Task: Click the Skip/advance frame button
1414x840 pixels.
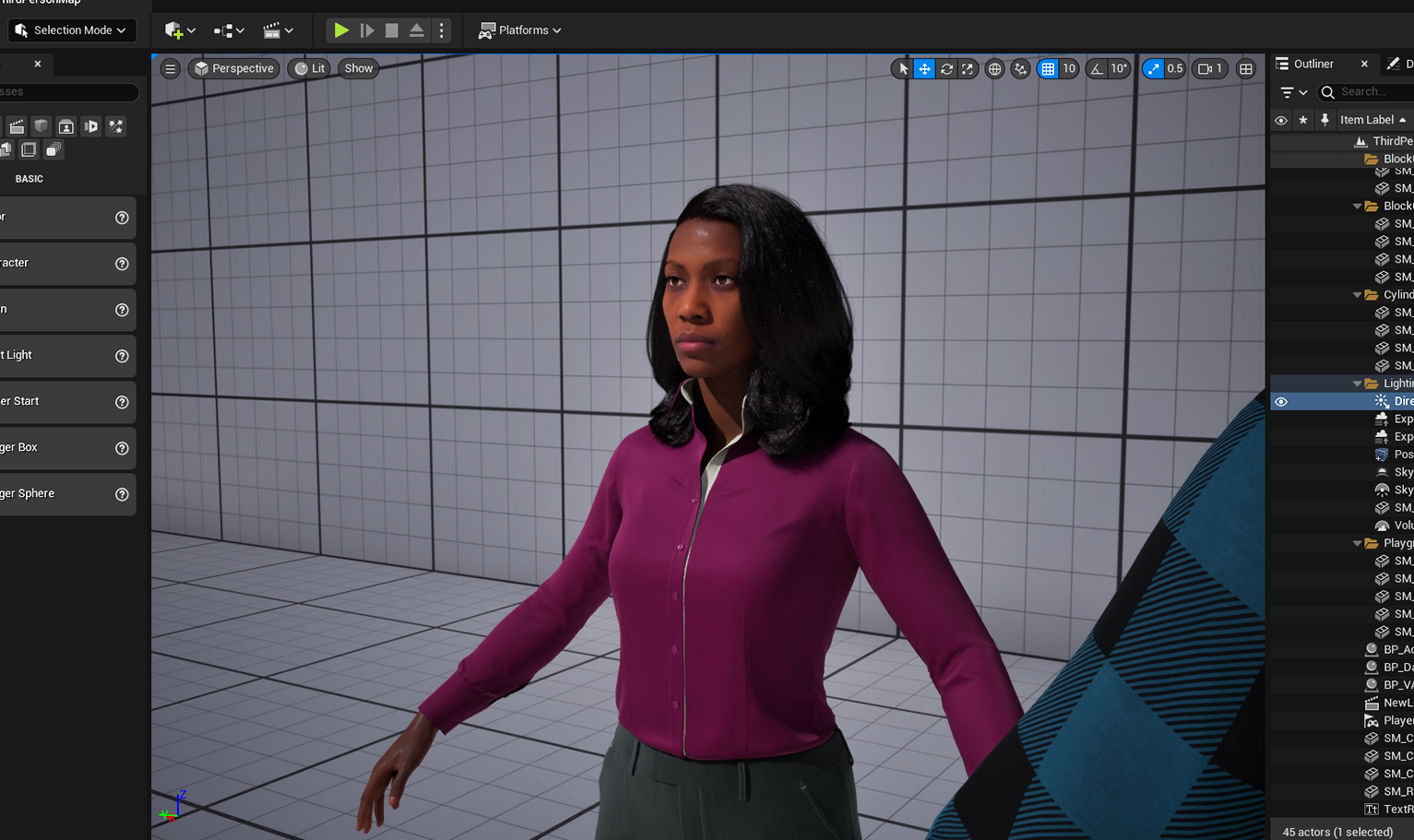Action: [366, 30]
